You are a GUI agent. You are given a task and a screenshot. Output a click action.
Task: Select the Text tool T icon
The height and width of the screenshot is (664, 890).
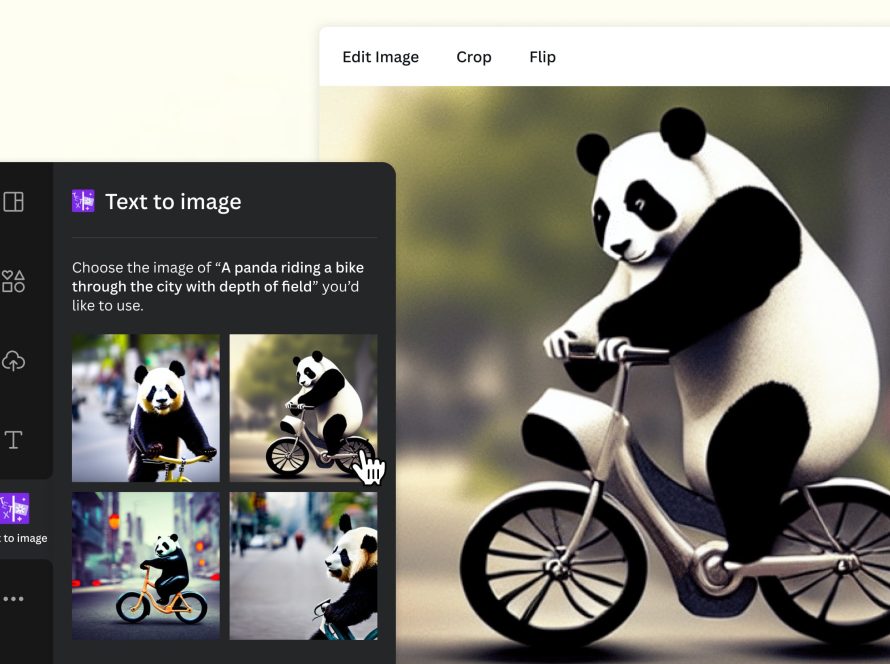point(13,440)
